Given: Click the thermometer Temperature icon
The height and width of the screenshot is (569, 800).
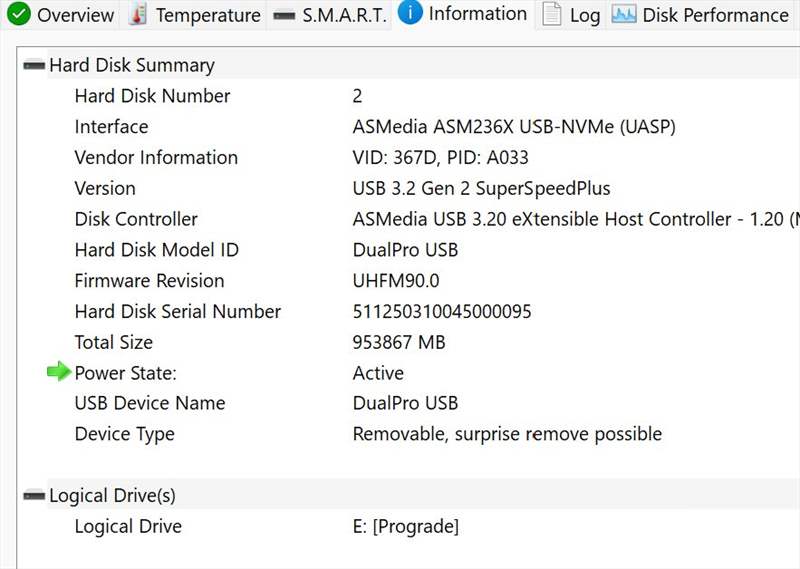Looking at the screenshot, I should [x=137, y=14].
